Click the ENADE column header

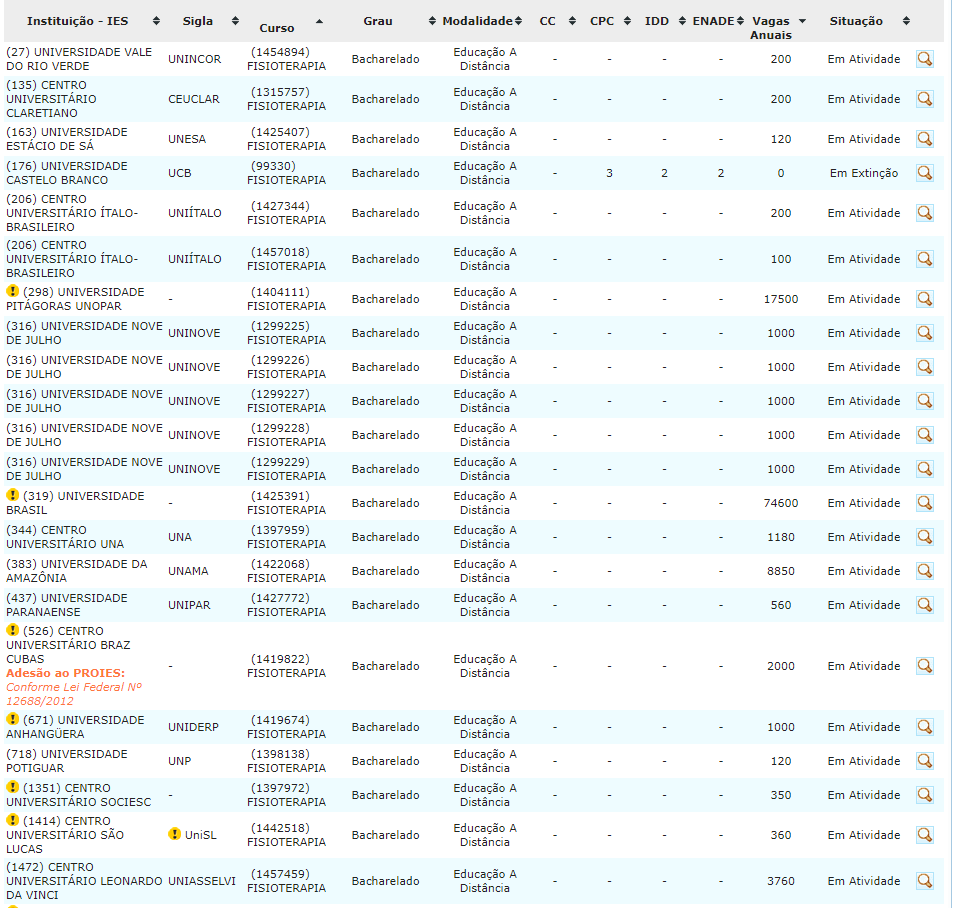pos(713,21)
